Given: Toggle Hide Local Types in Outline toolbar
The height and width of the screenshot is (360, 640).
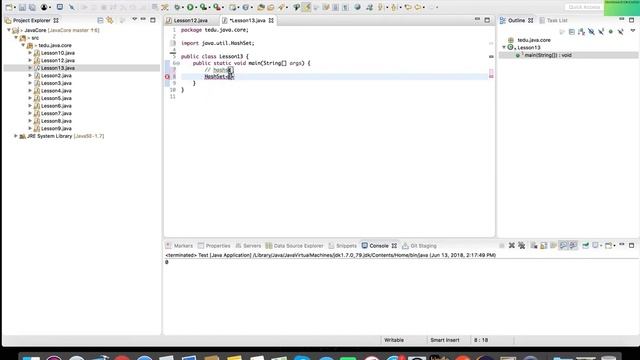Looking at the screenshot, I should 620,32.
